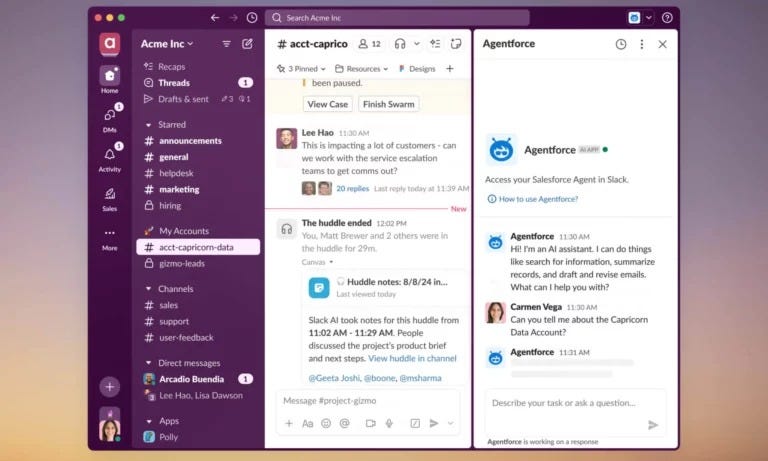Close the Agentforce panel

coord(663,44)
